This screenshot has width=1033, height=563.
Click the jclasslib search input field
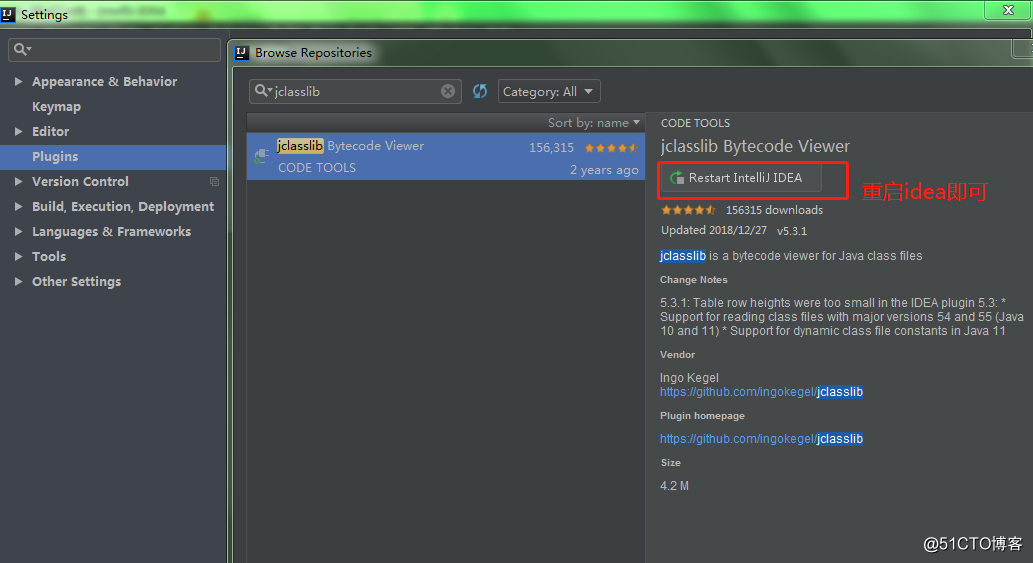coord(355,92)
